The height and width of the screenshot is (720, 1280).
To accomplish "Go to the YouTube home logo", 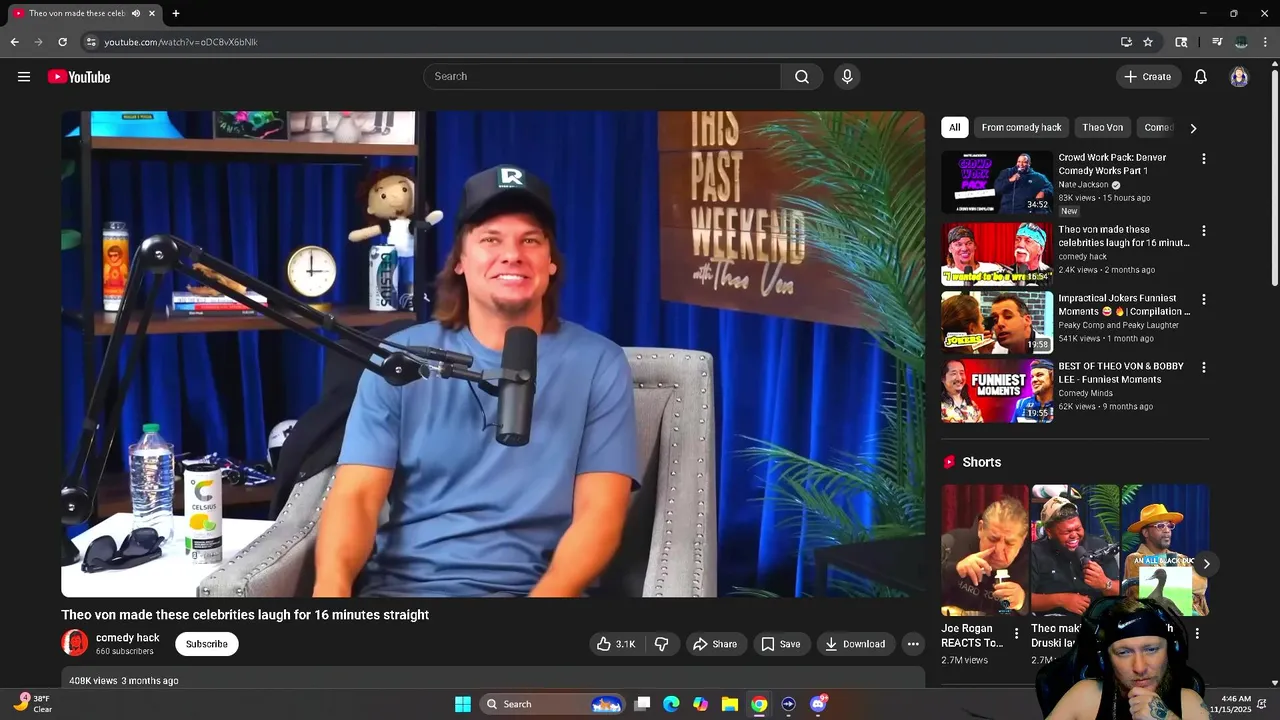I will (79, 77).
